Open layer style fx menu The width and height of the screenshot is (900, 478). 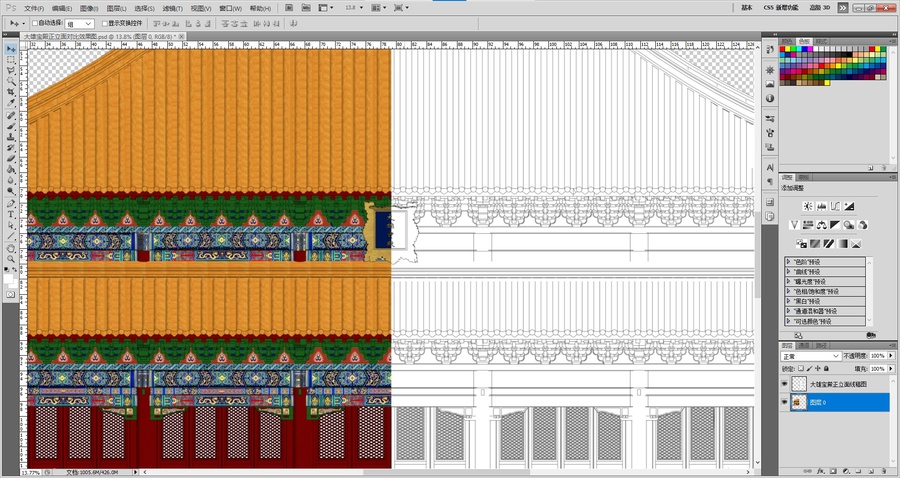click(x=821, y=472)
